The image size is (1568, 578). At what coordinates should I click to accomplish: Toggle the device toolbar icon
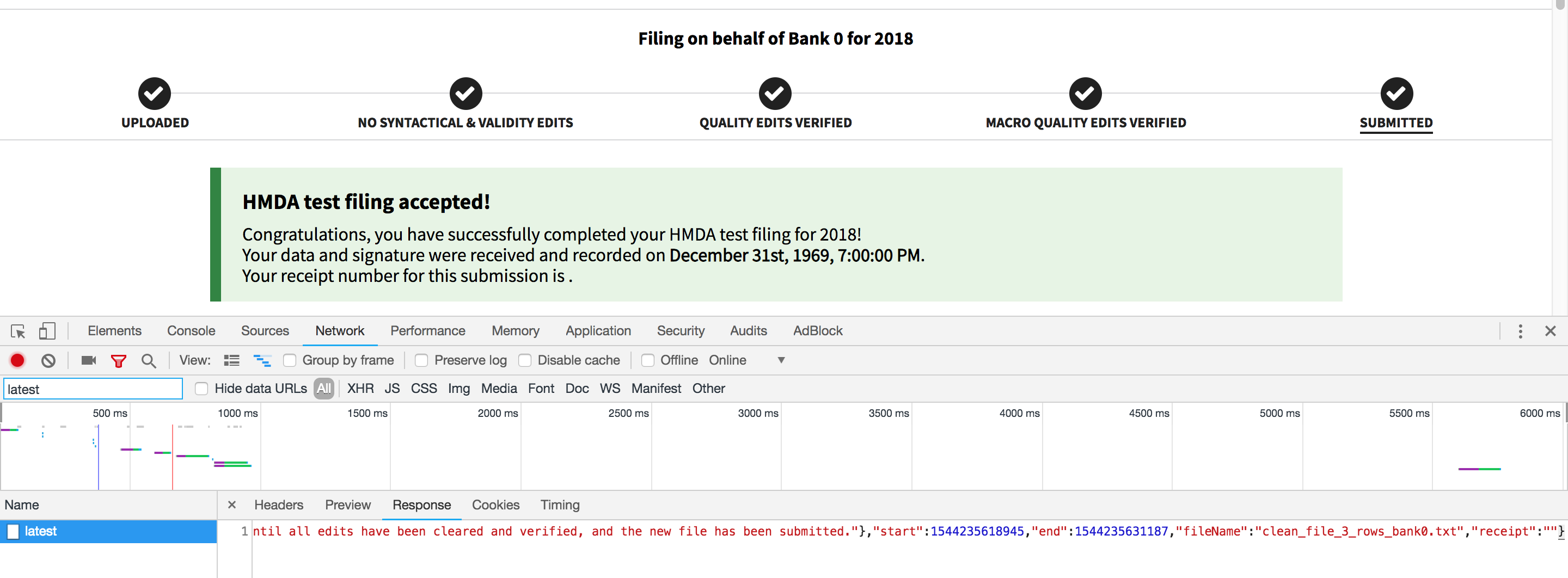(47, 331)
